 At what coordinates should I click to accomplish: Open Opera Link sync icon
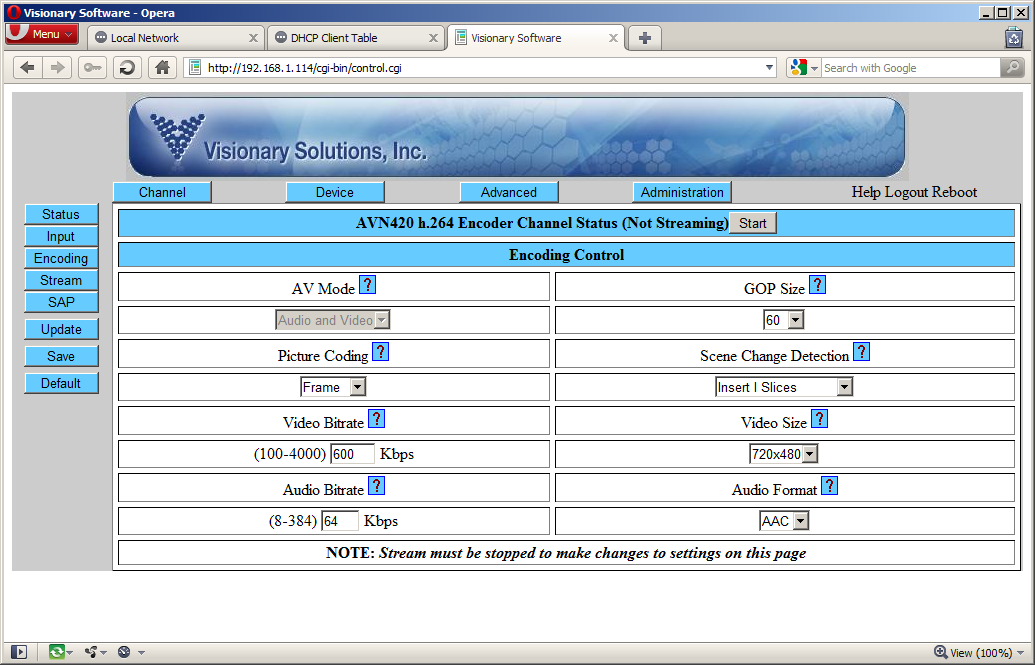pos(57,652)
